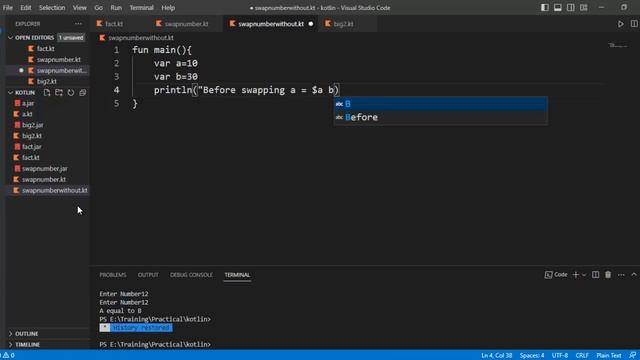Kill terminal with trash icon
This screenshot has width=640, height=360.
pyautogui.click(x=608, y=275)
